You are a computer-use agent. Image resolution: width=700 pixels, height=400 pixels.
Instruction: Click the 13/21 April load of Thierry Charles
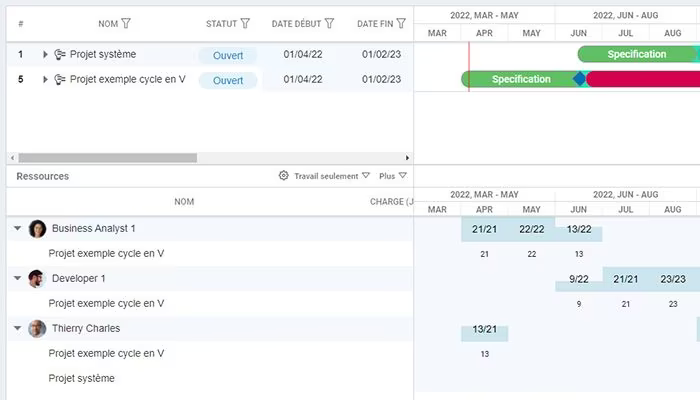coord(484,329)
